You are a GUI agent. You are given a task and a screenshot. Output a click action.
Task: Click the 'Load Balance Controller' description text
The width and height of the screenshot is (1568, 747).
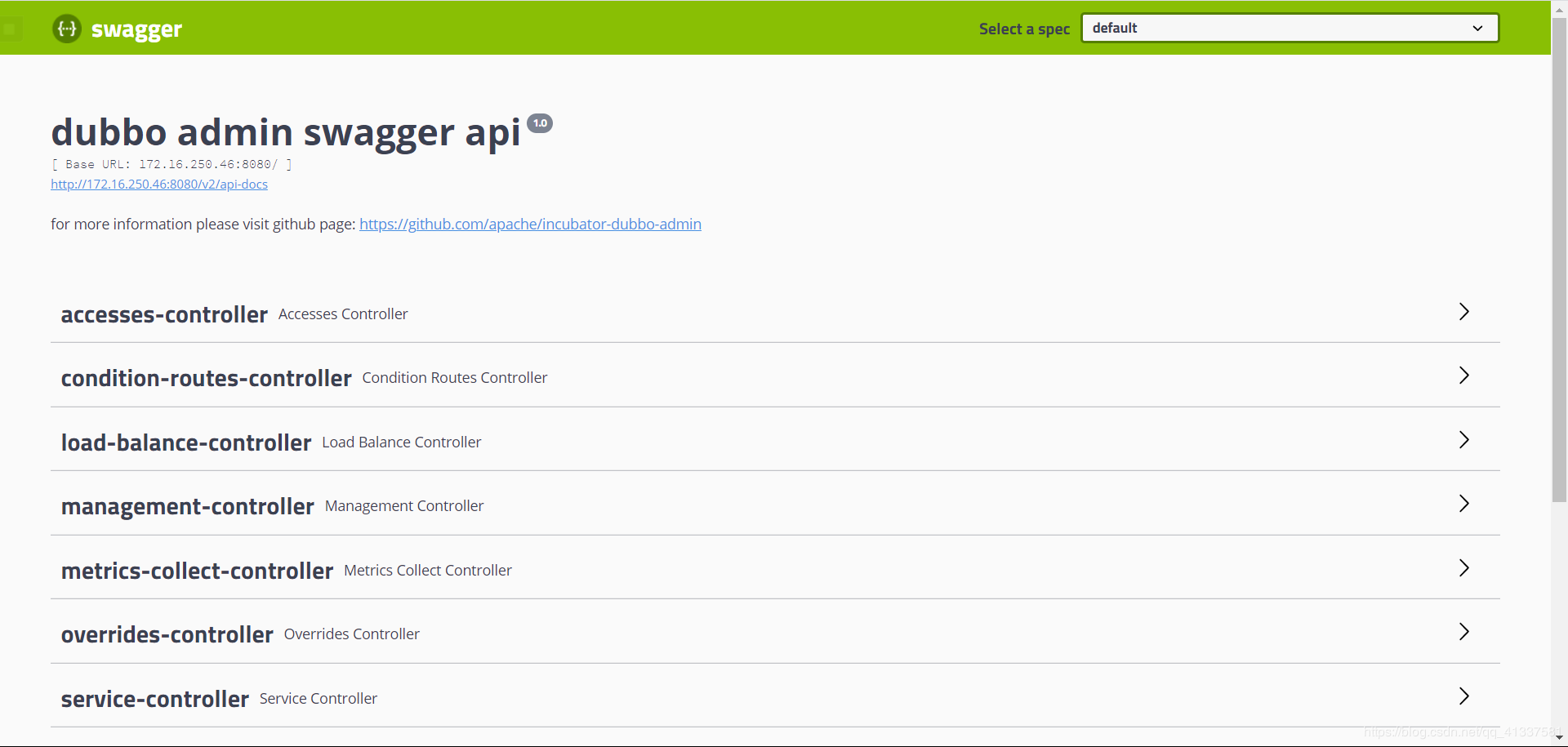pos(402,442)
